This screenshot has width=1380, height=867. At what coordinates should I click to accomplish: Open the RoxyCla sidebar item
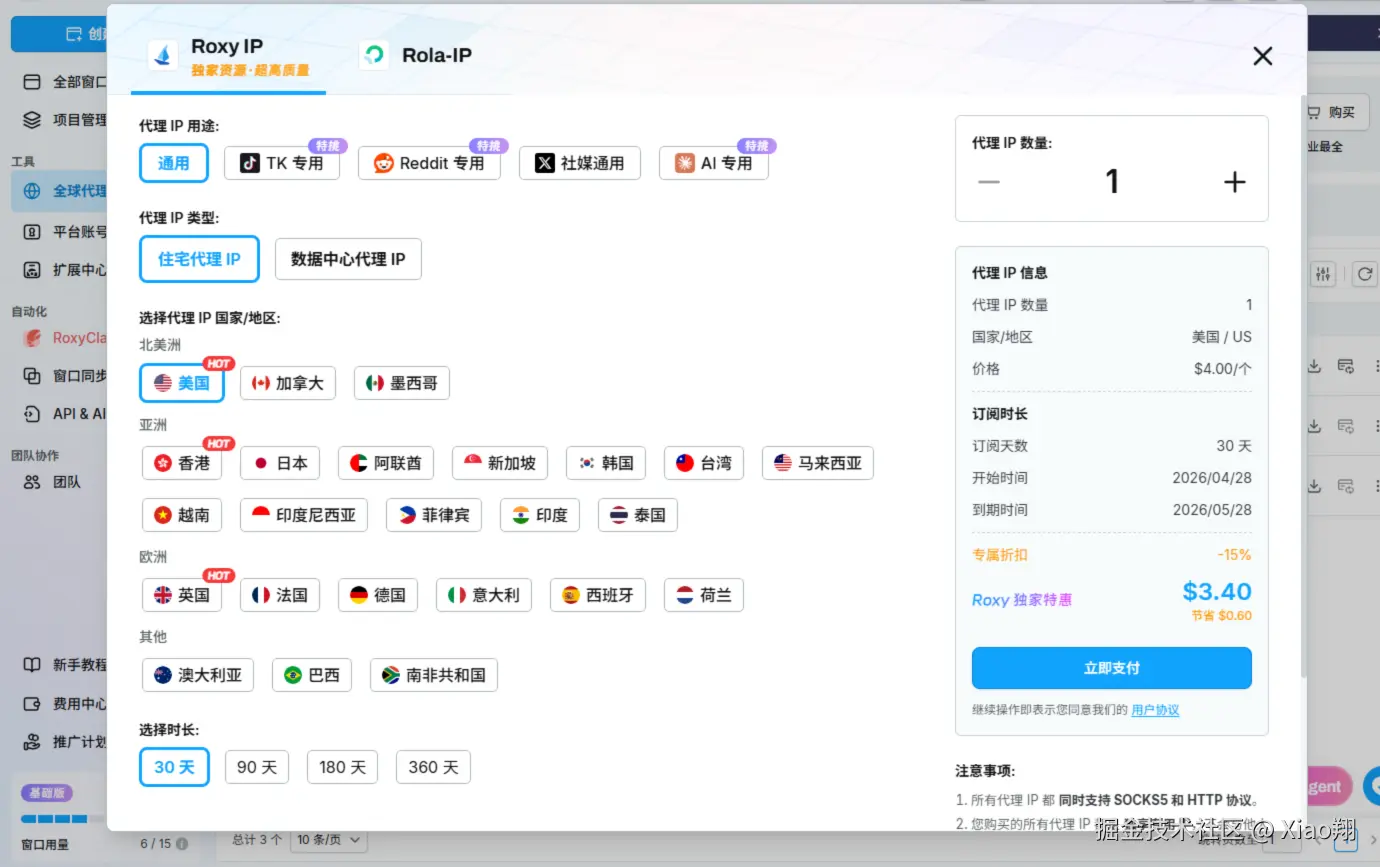(x=65, y=338)
